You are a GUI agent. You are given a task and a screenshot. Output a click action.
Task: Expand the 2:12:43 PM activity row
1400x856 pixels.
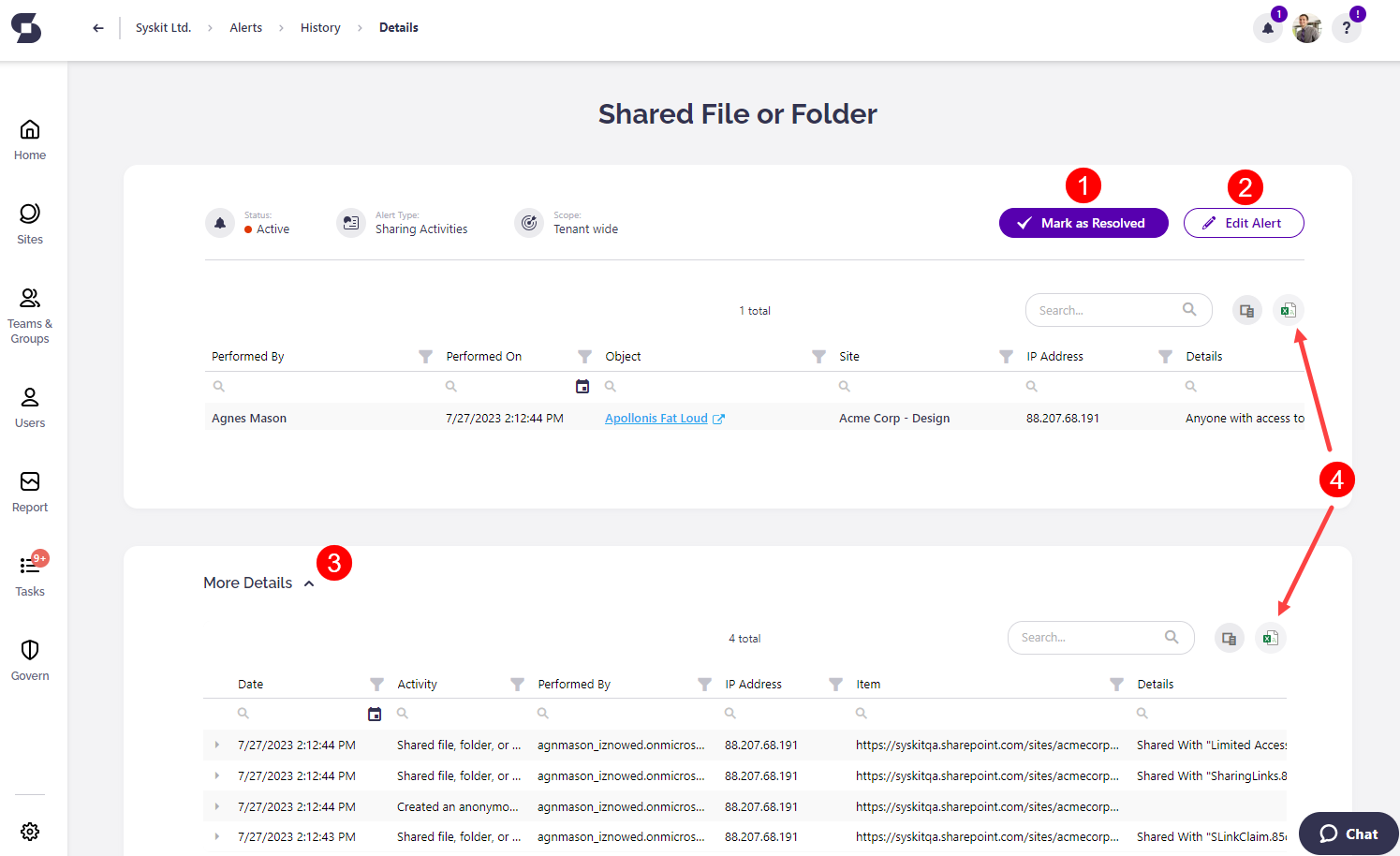pyautogui.click(x=217, y=837)
